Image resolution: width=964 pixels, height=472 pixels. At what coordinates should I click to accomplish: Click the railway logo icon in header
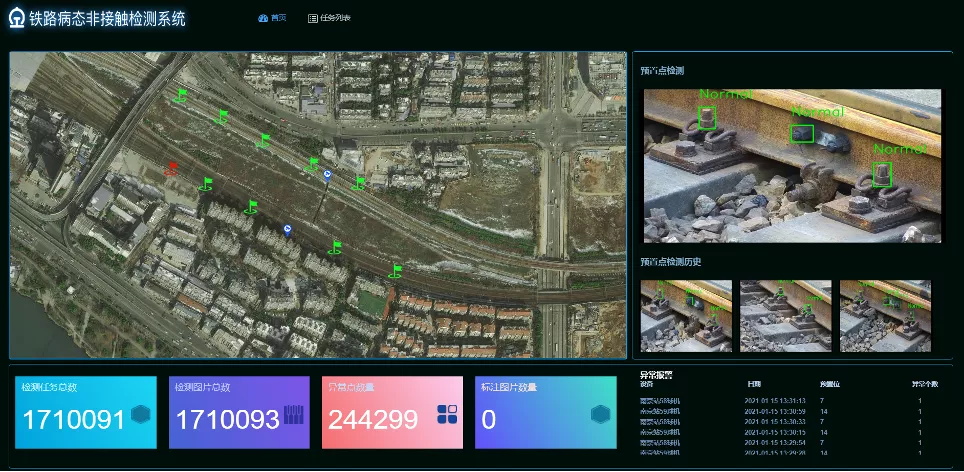click(16, 18)
